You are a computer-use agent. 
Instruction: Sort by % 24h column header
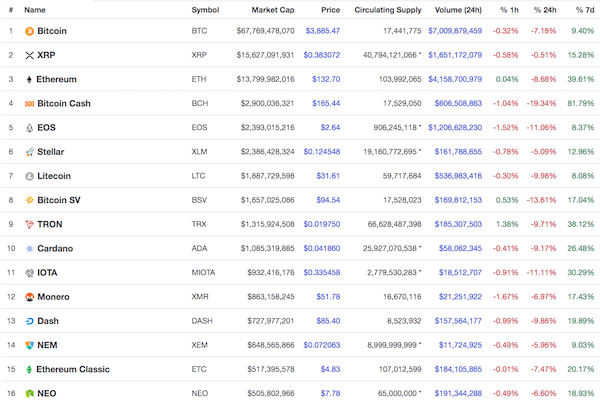click(x=545, y=10)
